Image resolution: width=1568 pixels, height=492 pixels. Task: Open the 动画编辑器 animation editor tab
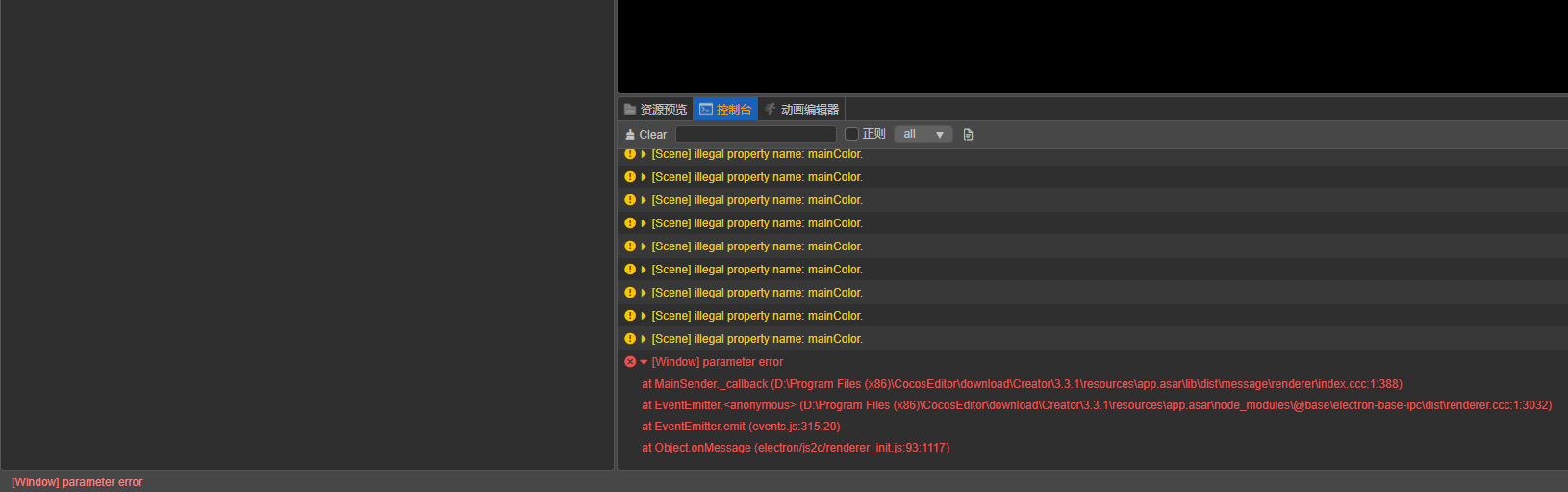tap(801, 109)
